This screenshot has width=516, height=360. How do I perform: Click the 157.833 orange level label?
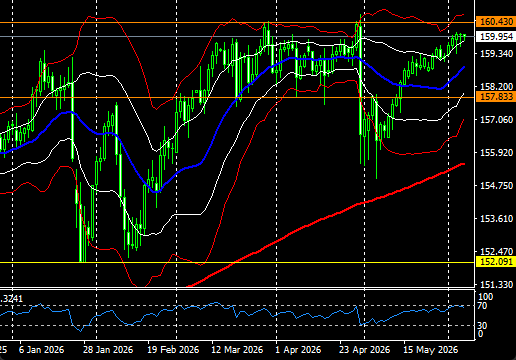pyautogui.click(x=496, y=97)
